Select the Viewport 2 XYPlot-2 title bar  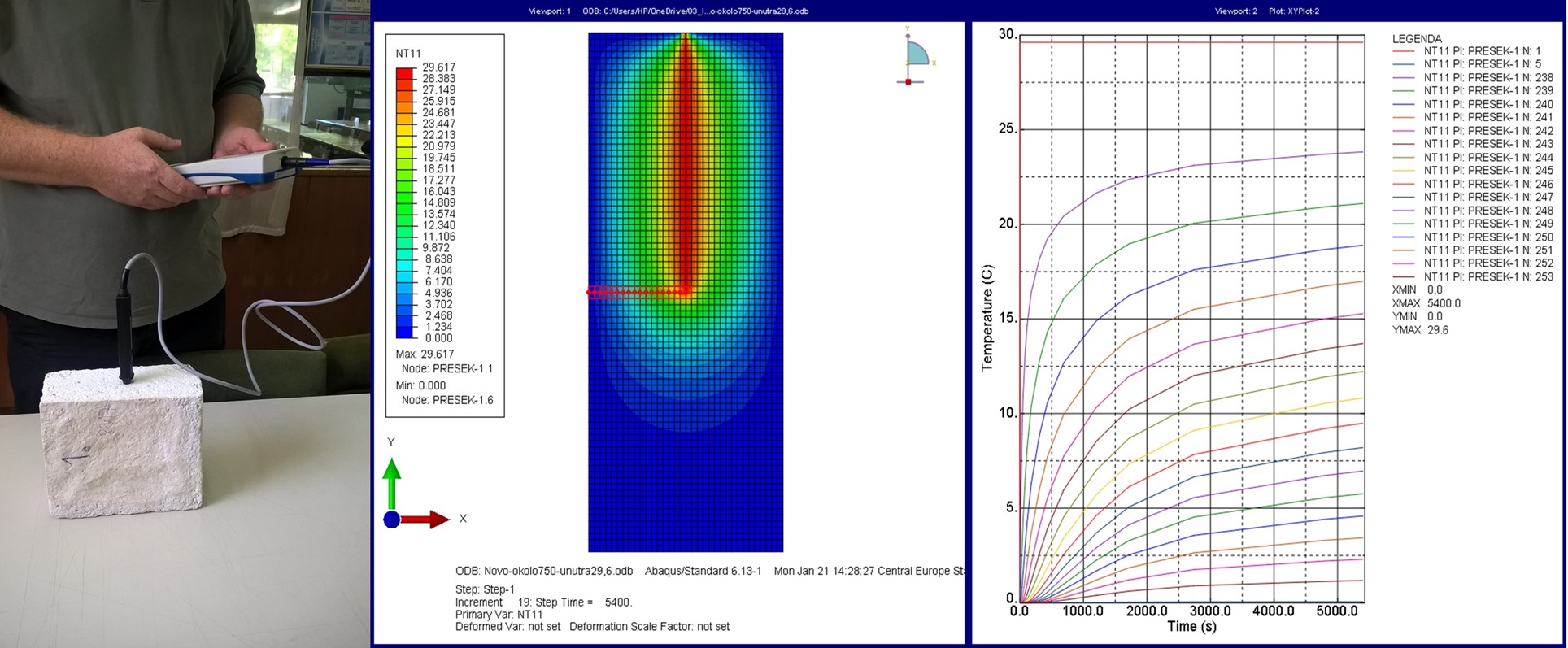coord(1266,11)
